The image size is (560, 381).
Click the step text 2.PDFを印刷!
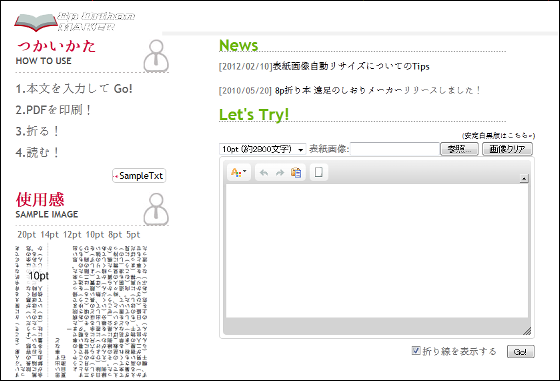[x=54, y=110]
